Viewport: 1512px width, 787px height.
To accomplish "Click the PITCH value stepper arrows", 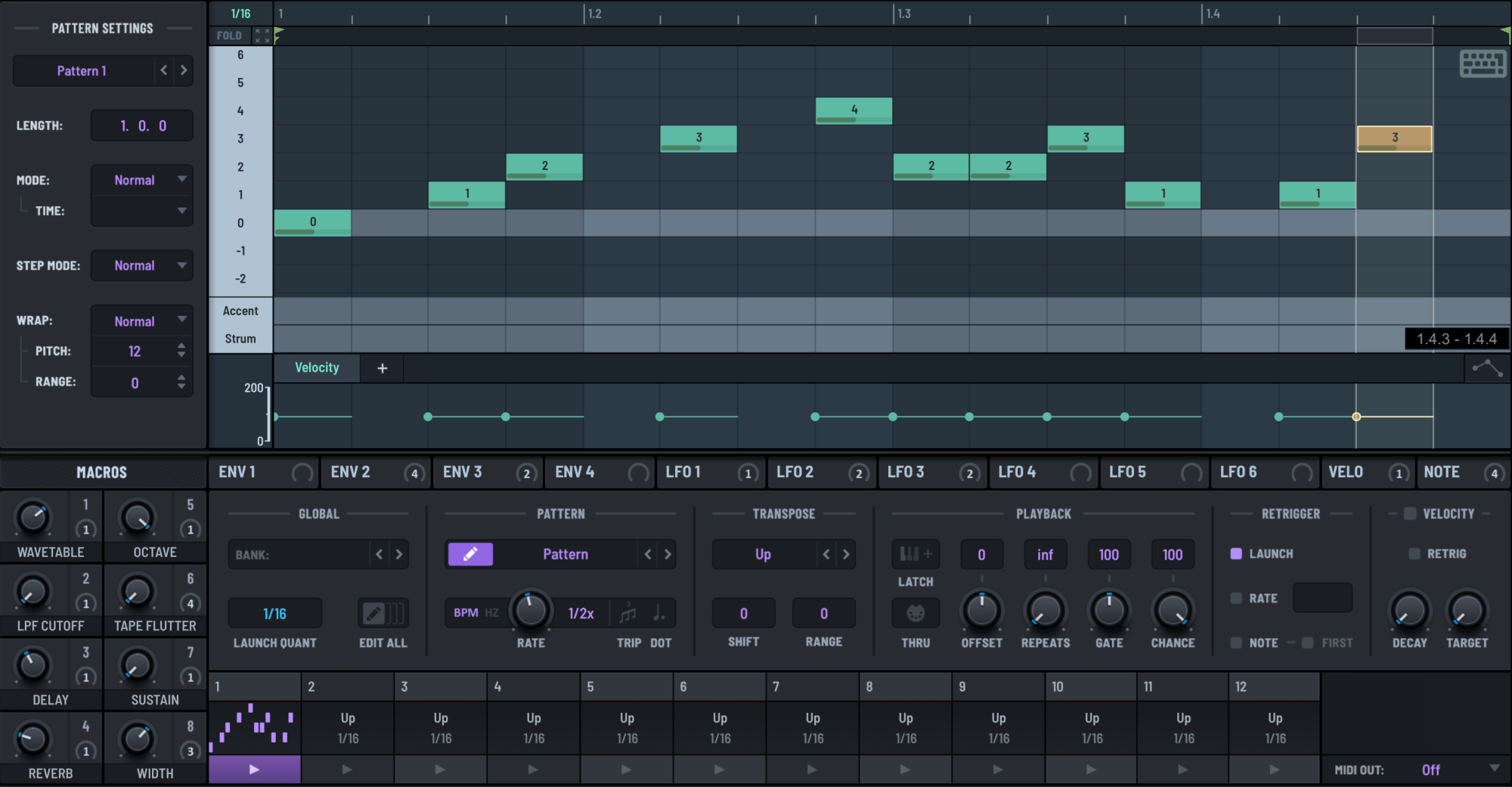I will pyautogui.click(x=181, y=350).
